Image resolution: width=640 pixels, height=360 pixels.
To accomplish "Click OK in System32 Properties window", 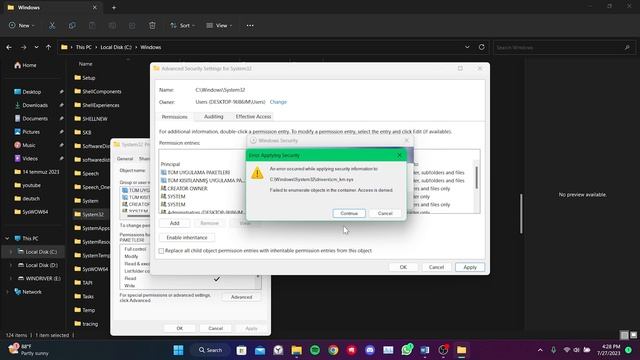I will tap(180, 329).
